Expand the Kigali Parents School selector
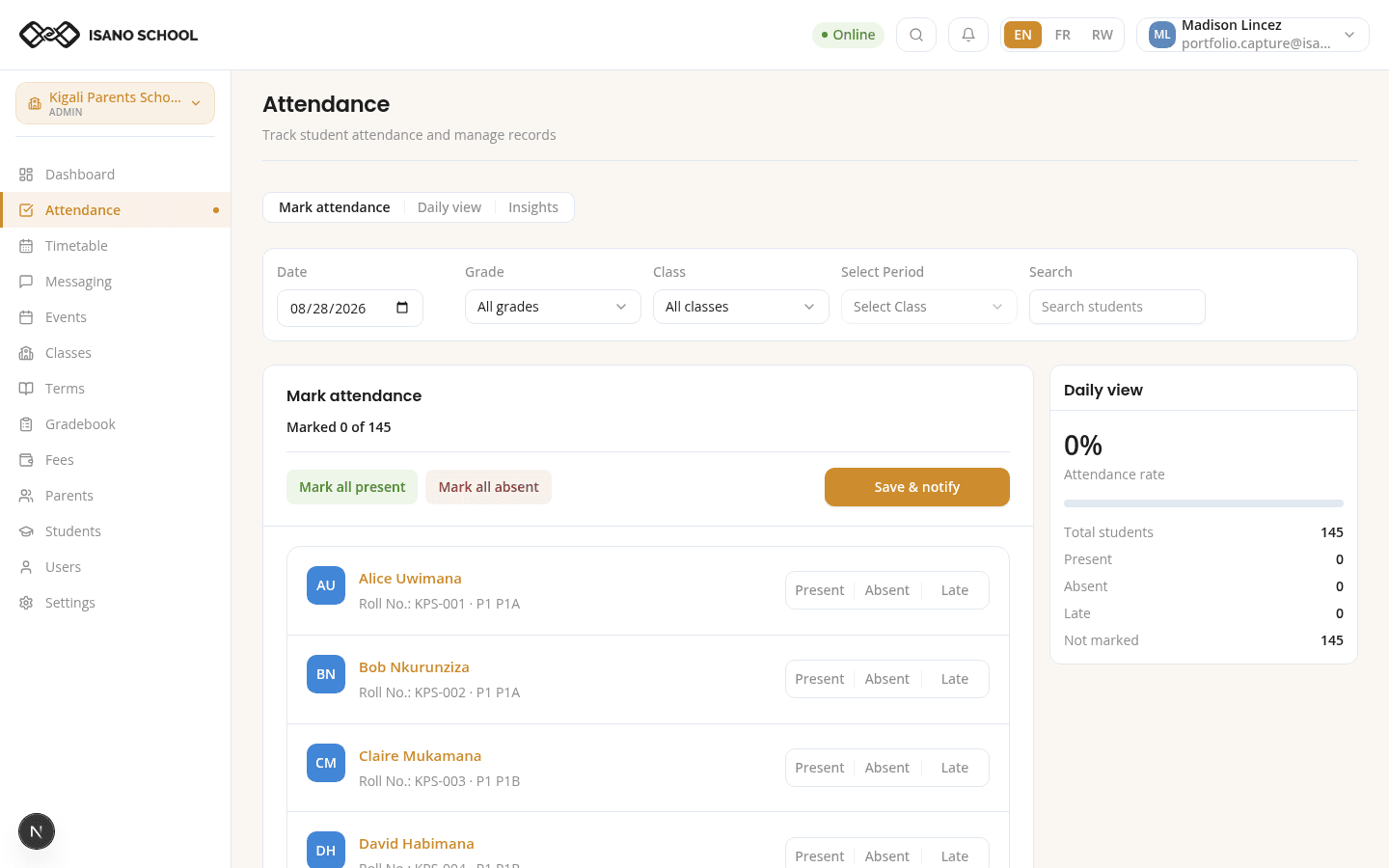Viewport: 1389px width, 868px height. [115, 103]
